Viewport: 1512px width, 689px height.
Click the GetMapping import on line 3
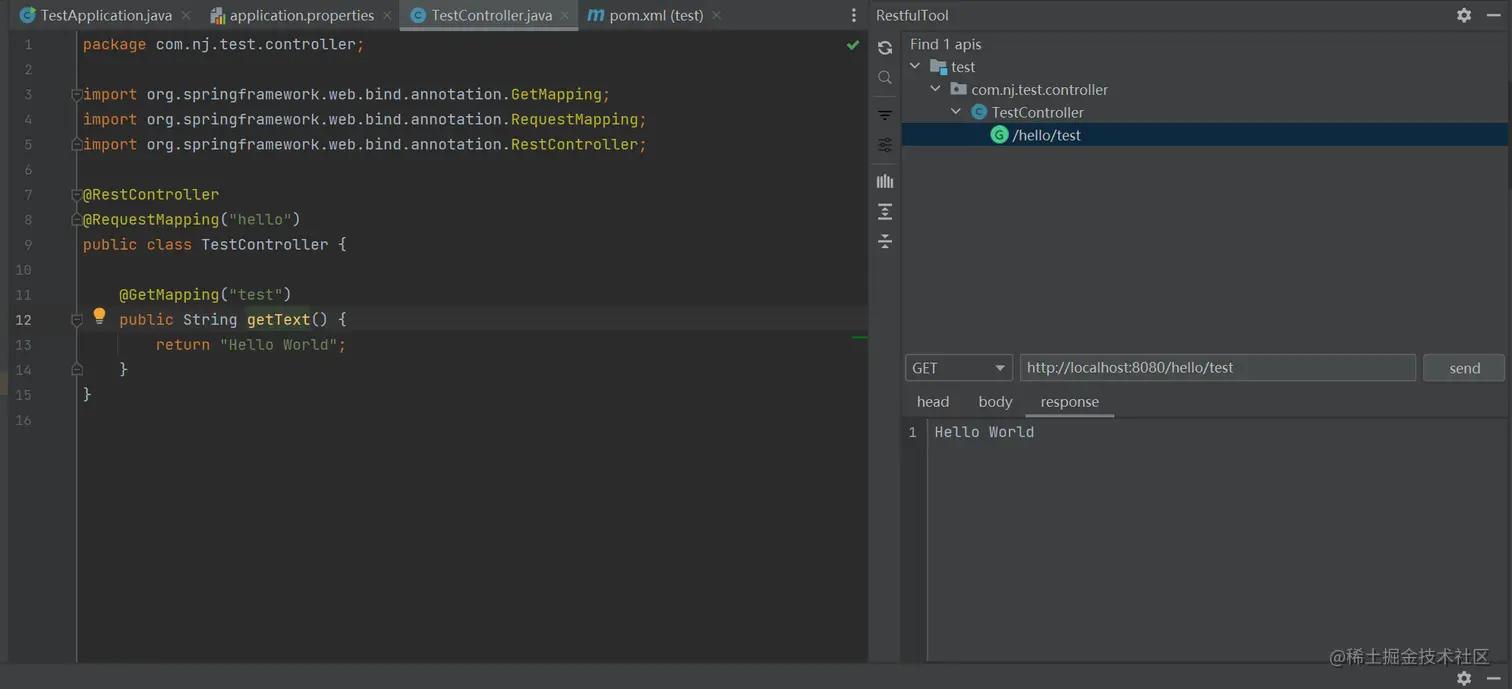(x=556, y=95)
